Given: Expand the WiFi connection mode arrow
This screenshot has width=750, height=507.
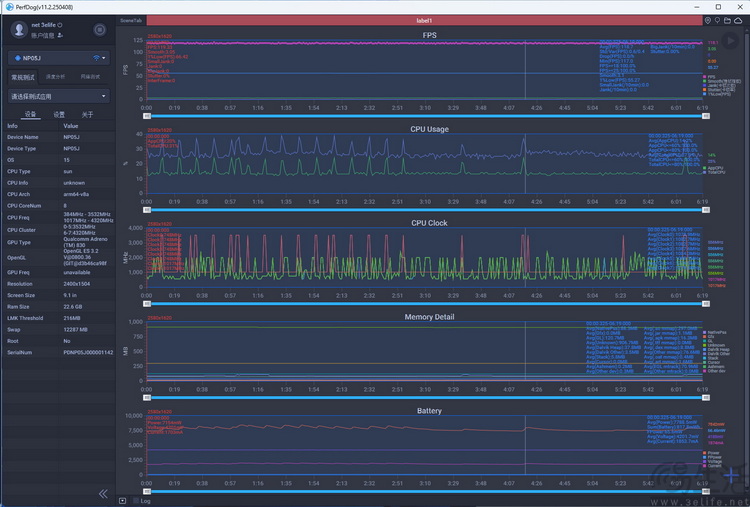Looking at the screenshot, I should [x=105, y=58].
